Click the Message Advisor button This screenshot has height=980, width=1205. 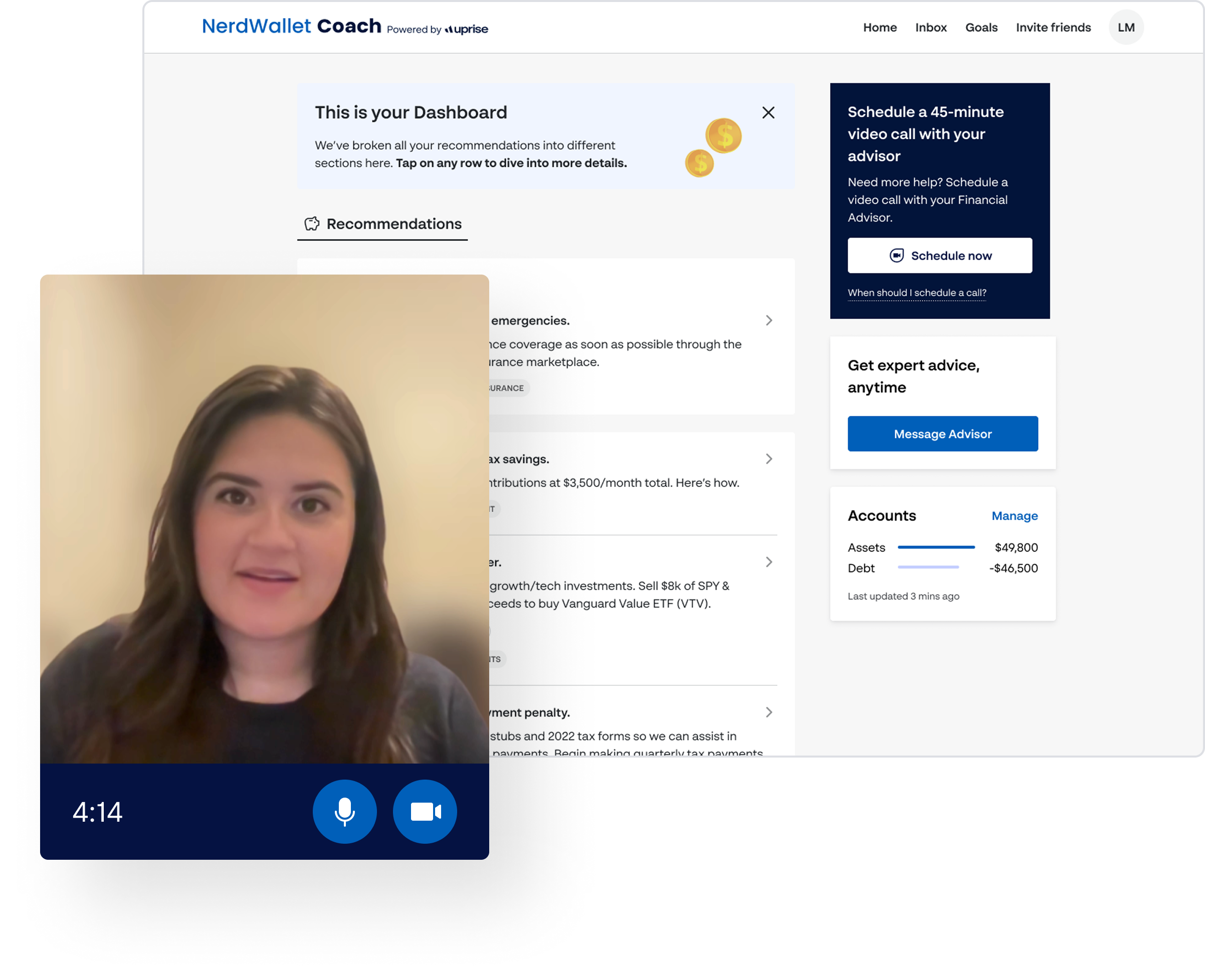click(x=942, y=433)
